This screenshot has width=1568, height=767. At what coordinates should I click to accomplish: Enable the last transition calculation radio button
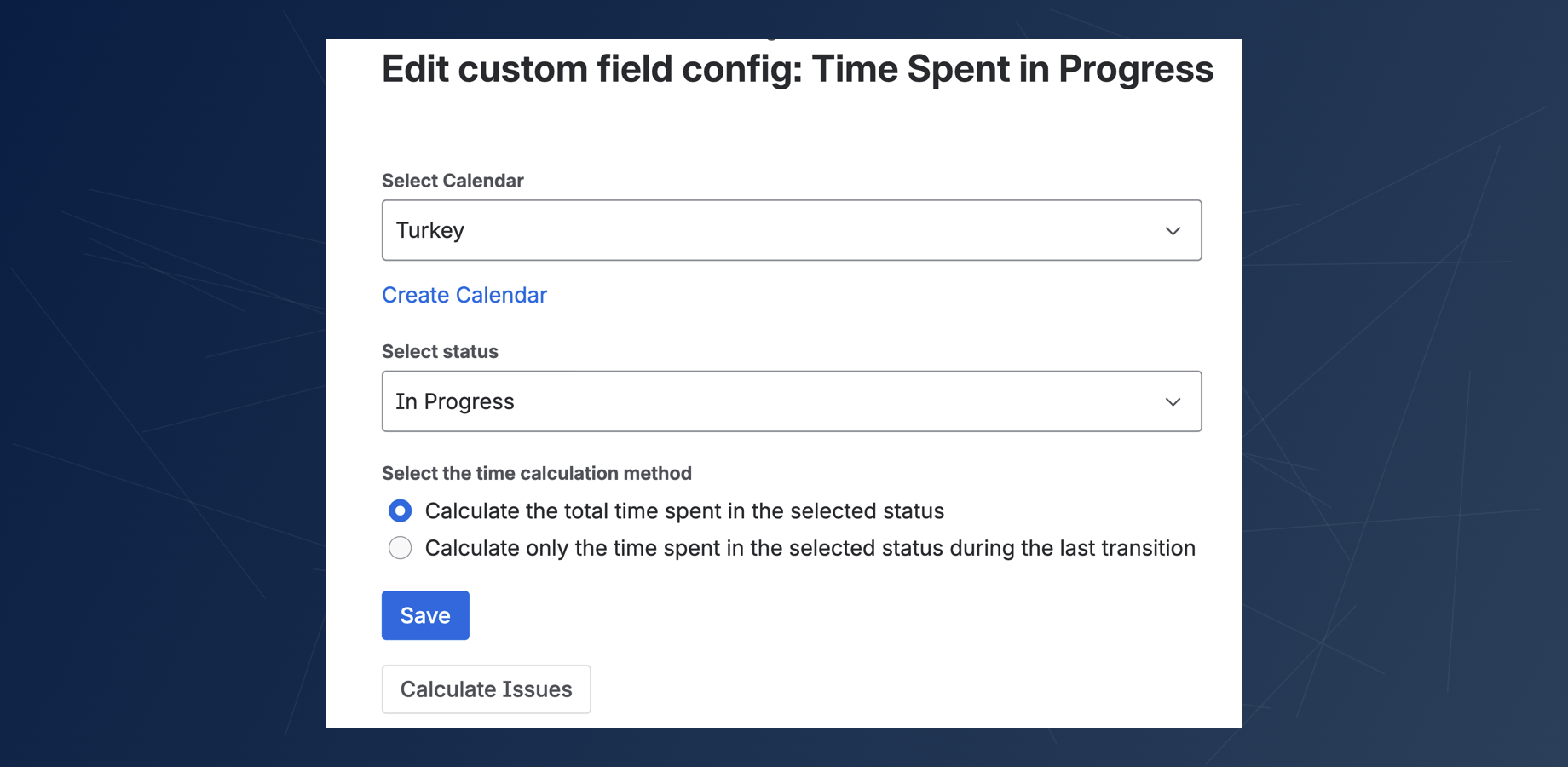pyautogui.click(x=400, y=548)
